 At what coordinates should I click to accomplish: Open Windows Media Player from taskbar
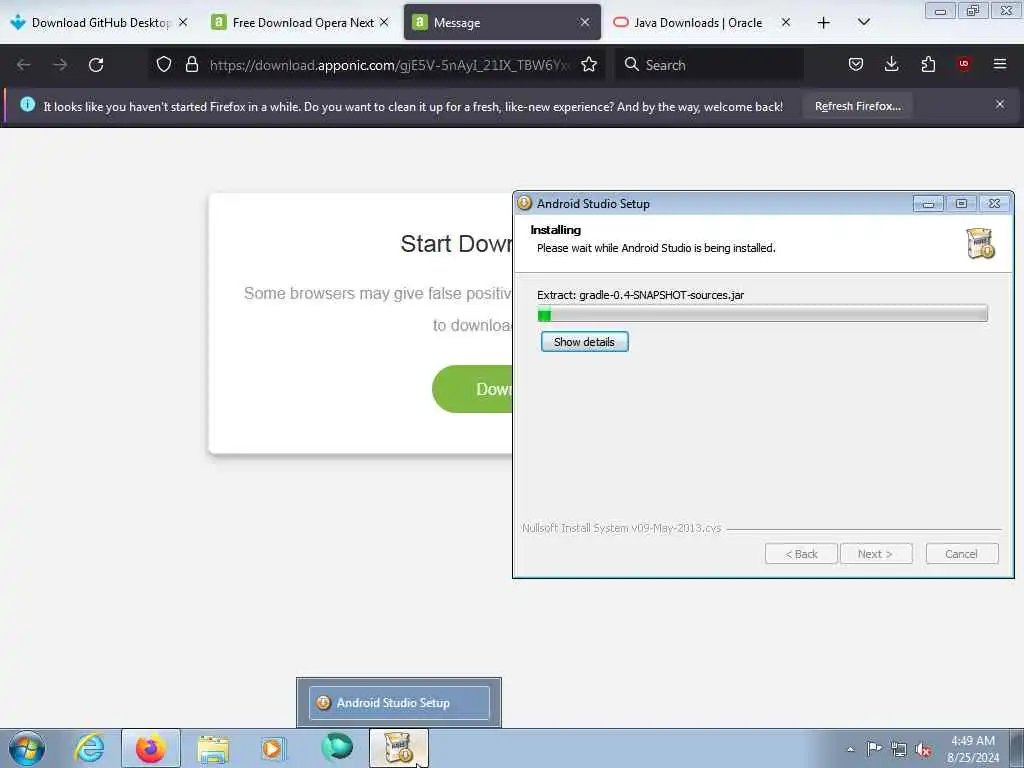[273, 748]
